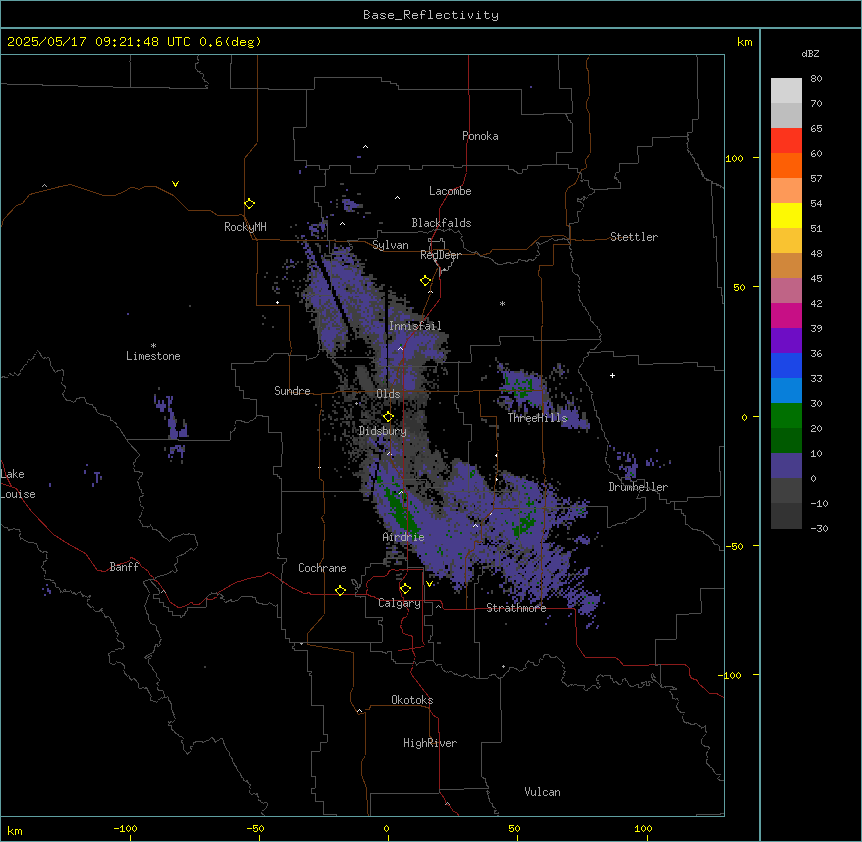Click the yellow V marker northwest of RockyMH

pyautogui.click(x=175, y=184)
